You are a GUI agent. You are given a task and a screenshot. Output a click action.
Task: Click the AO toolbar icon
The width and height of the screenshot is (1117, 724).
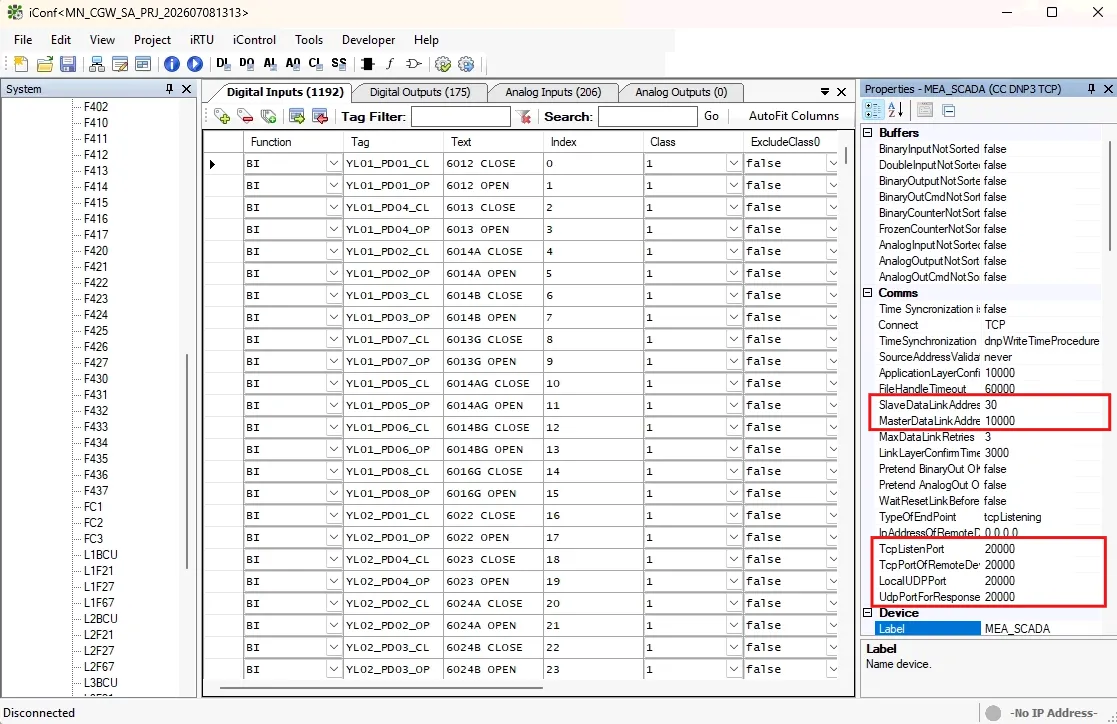coord(293,64)
